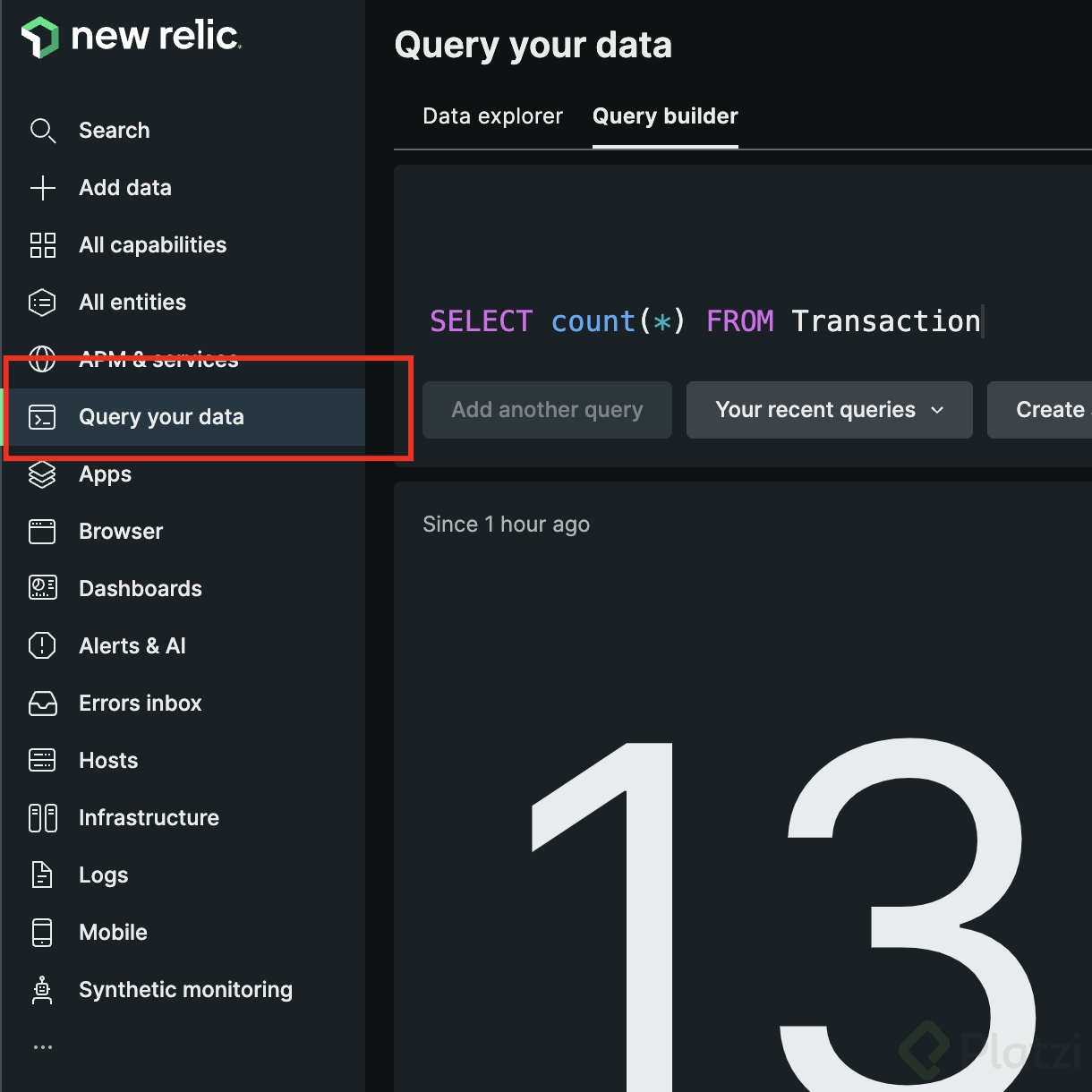
Task: Open Logs from the sidebar
Action: click(x=104, y=875)
